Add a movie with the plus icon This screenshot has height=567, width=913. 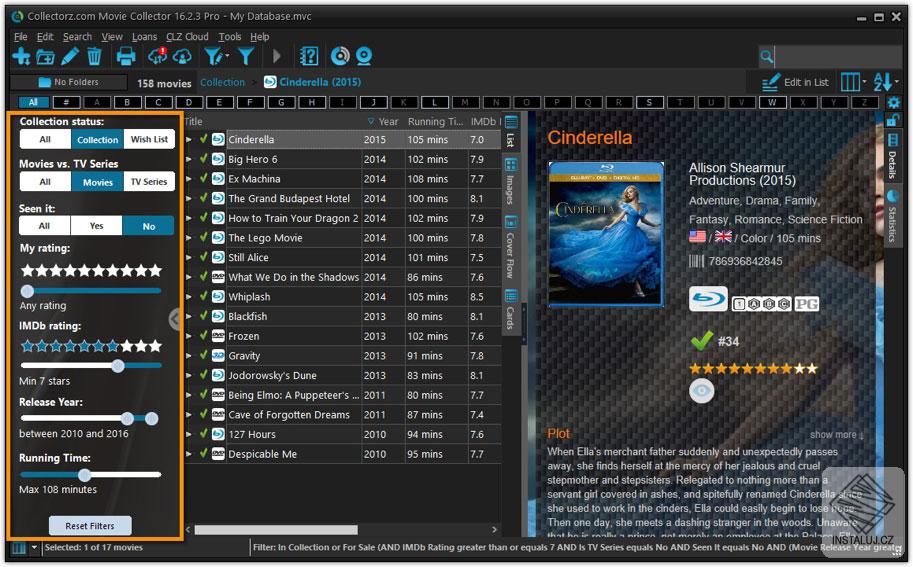22,56
